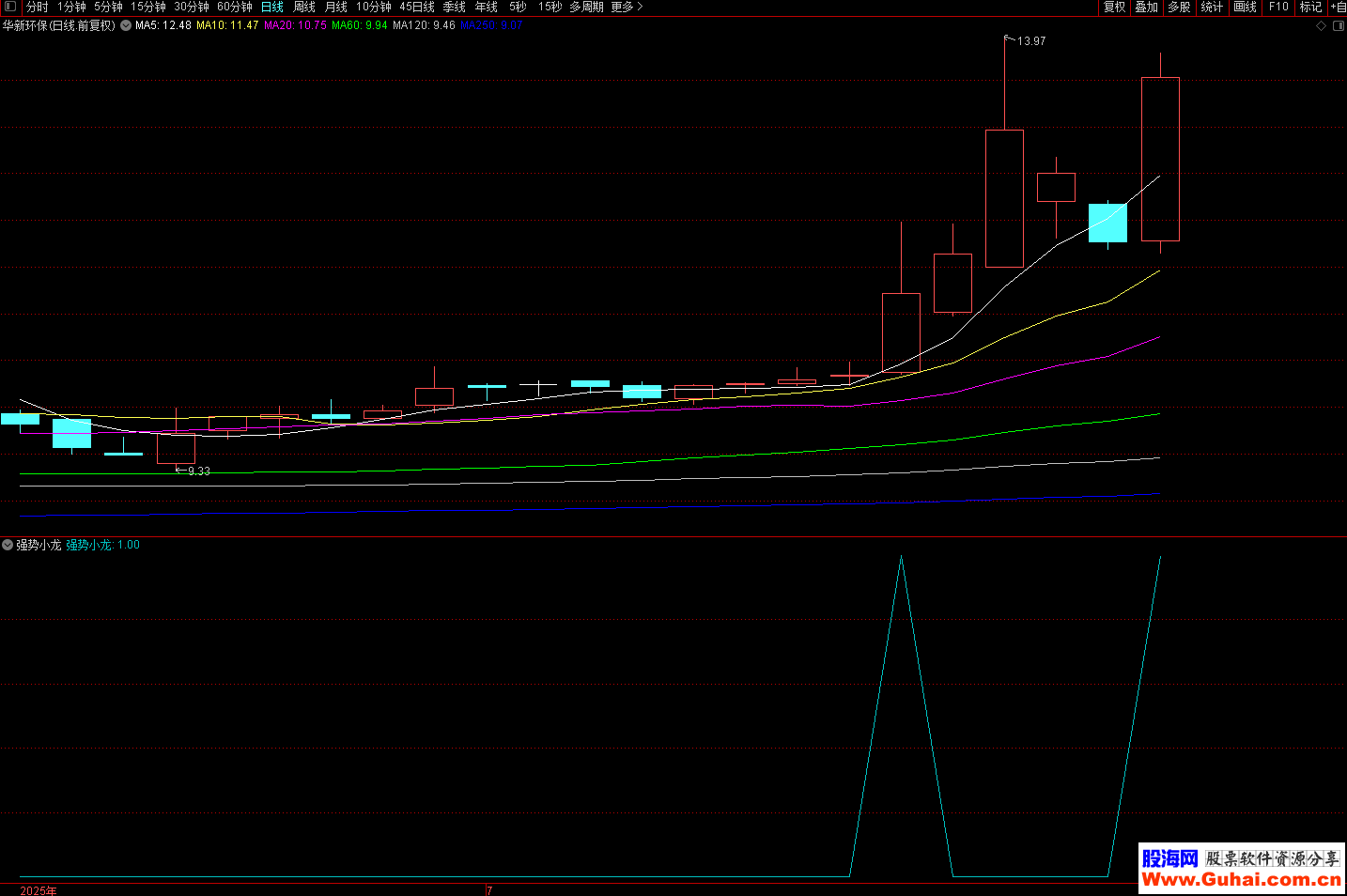Select the 10分钟 period
The width and height of the screenshot is (1347, 896).
374,7
